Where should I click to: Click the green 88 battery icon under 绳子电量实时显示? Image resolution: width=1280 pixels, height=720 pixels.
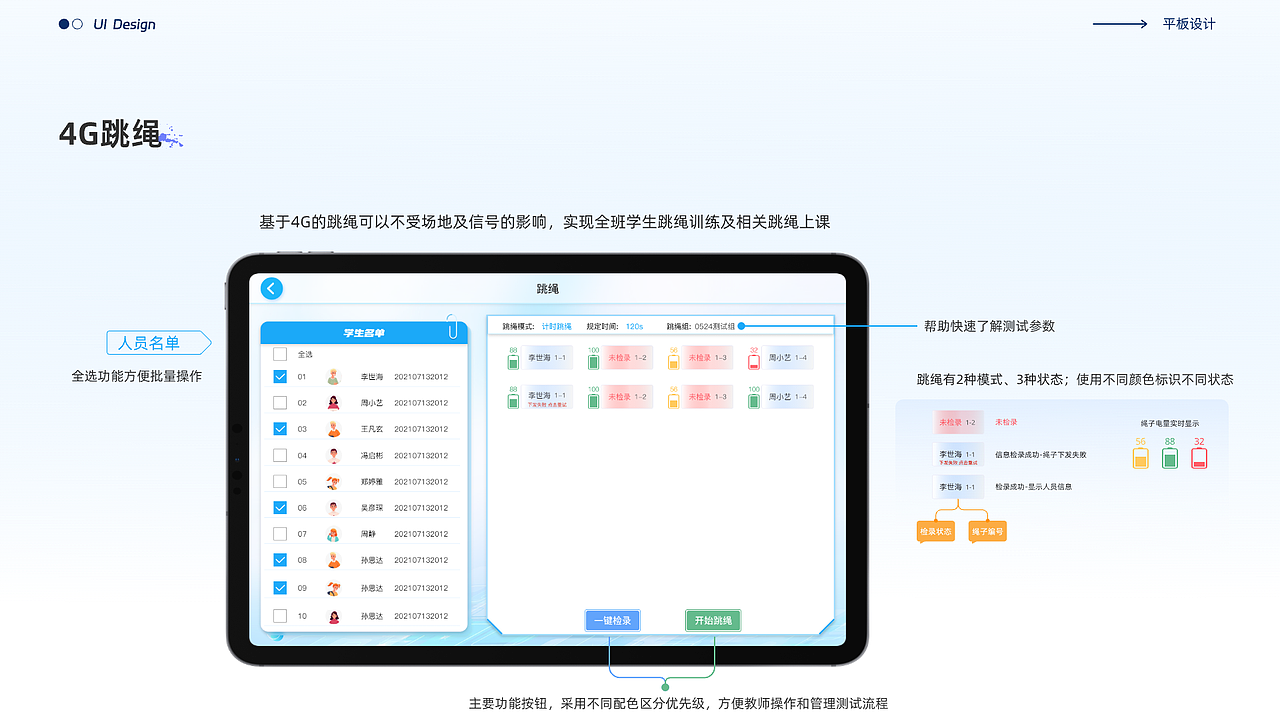[1170, 458]
